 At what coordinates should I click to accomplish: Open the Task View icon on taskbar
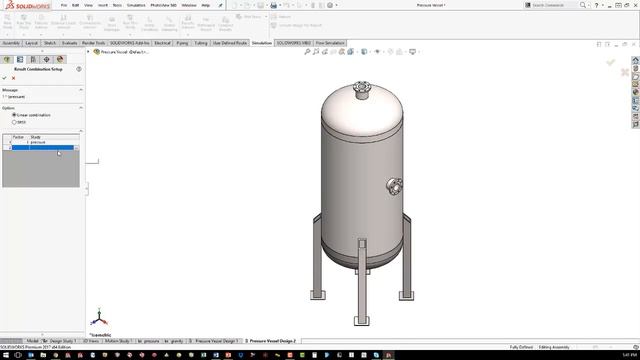coord(18,355)
